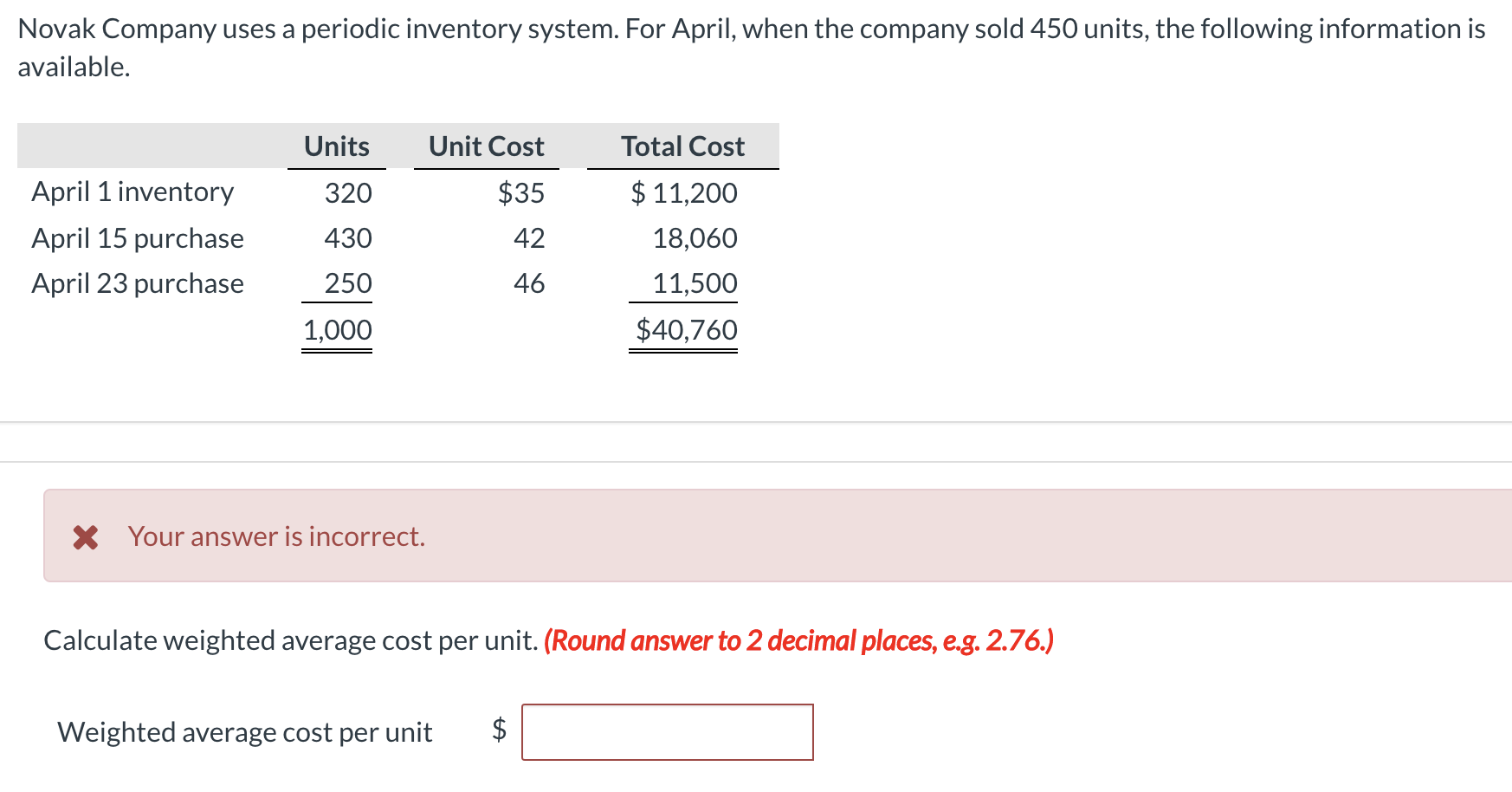Click the dollar sign before the input box
This screenshot has height=792, width=1512.
pyautogui.click(x=499, y=730)
